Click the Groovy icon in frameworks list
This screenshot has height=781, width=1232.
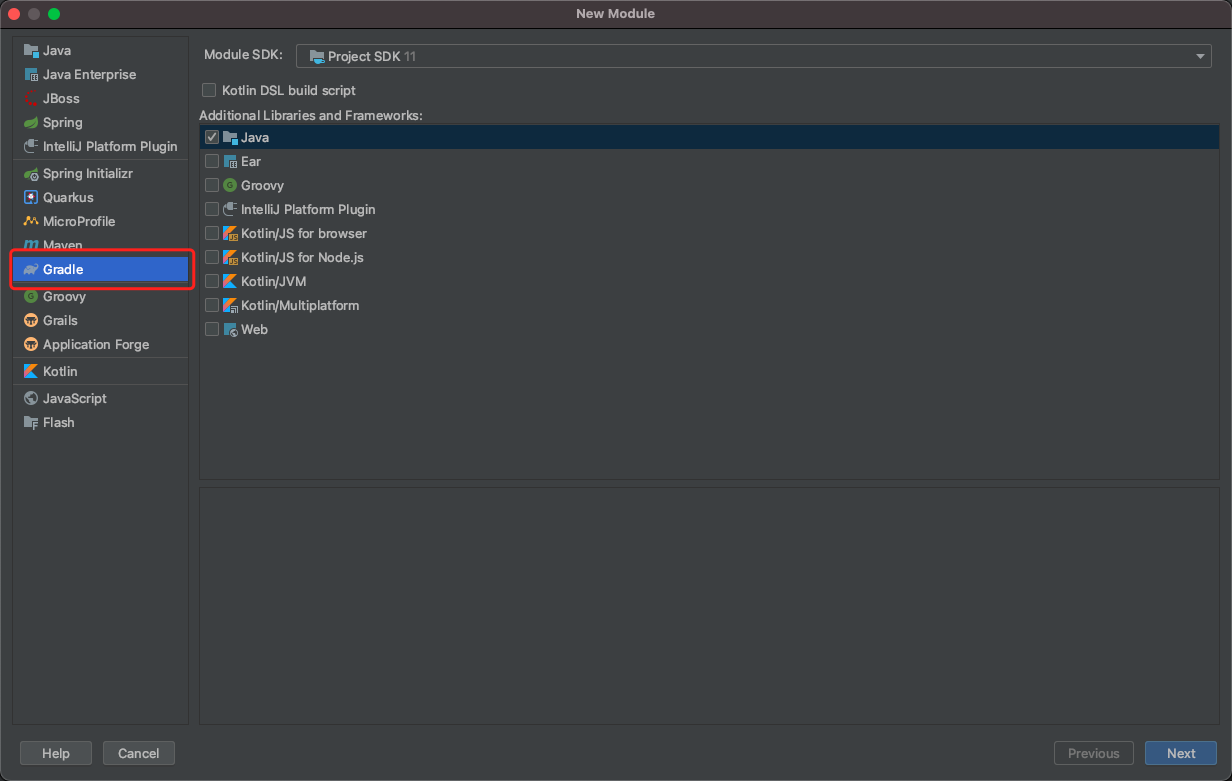230,185
